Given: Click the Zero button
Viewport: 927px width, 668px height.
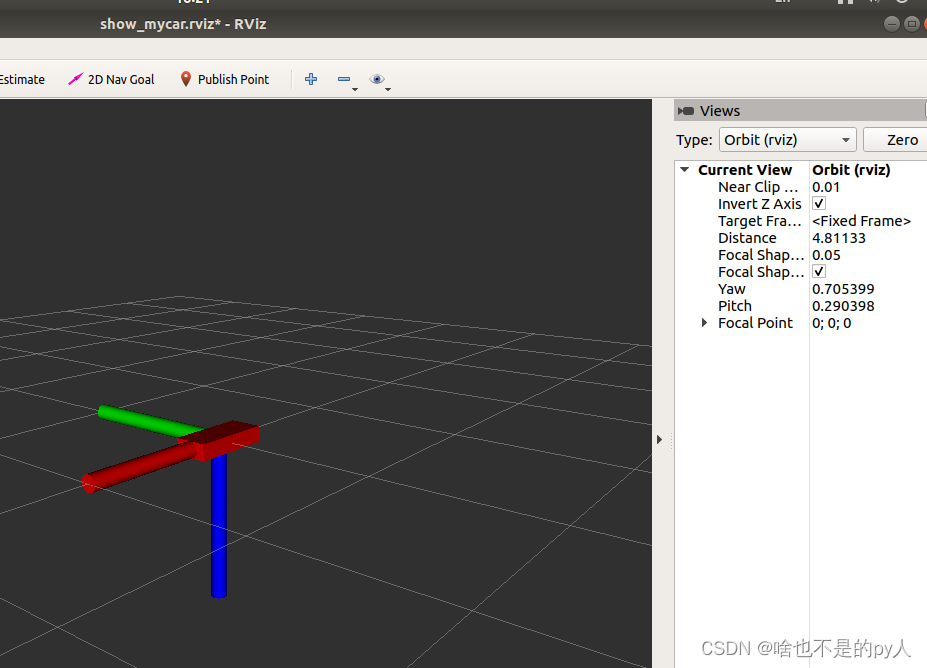Looking at the screenshot, I should pos(896,140).
